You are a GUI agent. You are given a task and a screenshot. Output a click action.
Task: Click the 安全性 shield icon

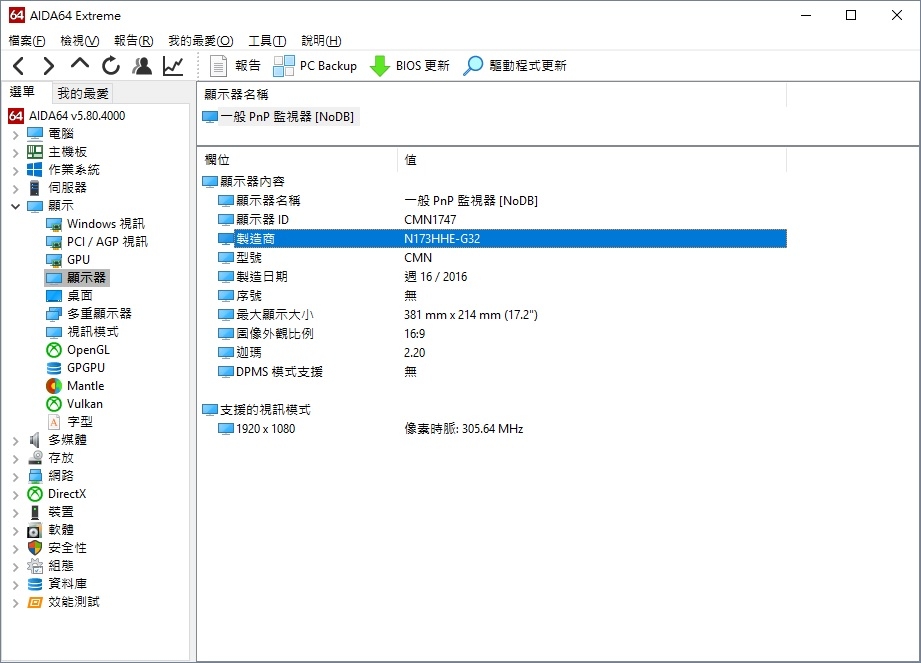[x=35, y=548]
